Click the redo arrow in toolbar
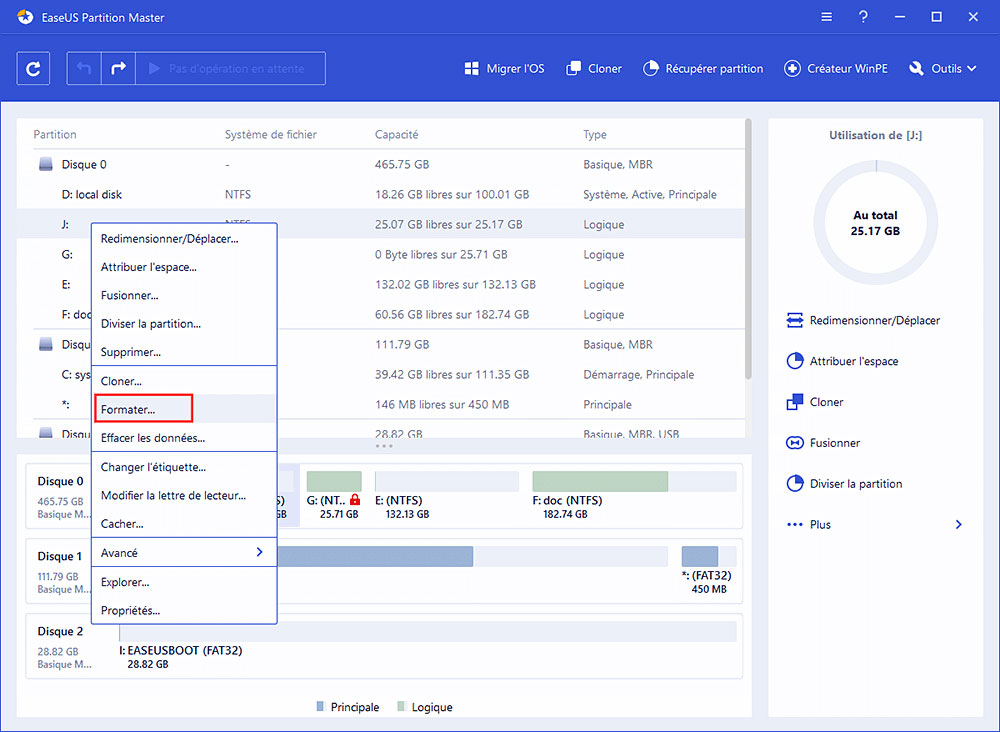This screenshot has height=732, width=1000. pyautogui.click(x=118, y=68)
